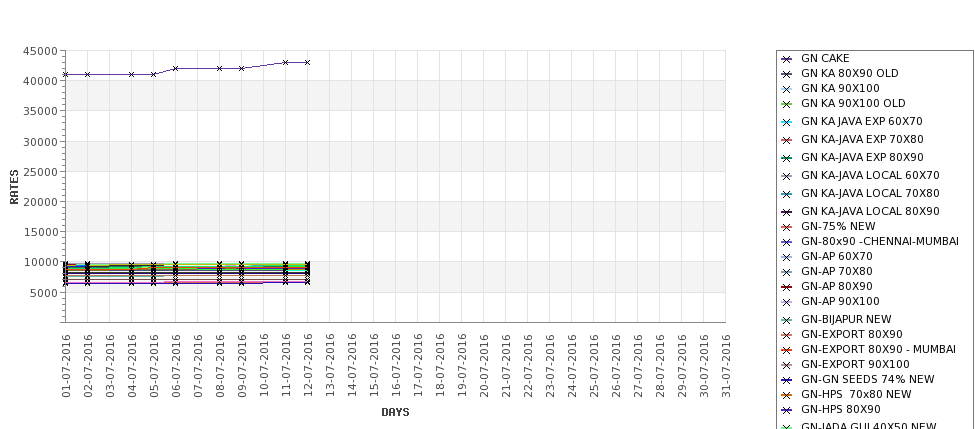Click the 31-07-2016 date axis label
This screenshot has height=429, width=975.
pyautogui.click(x=726, y=366)
